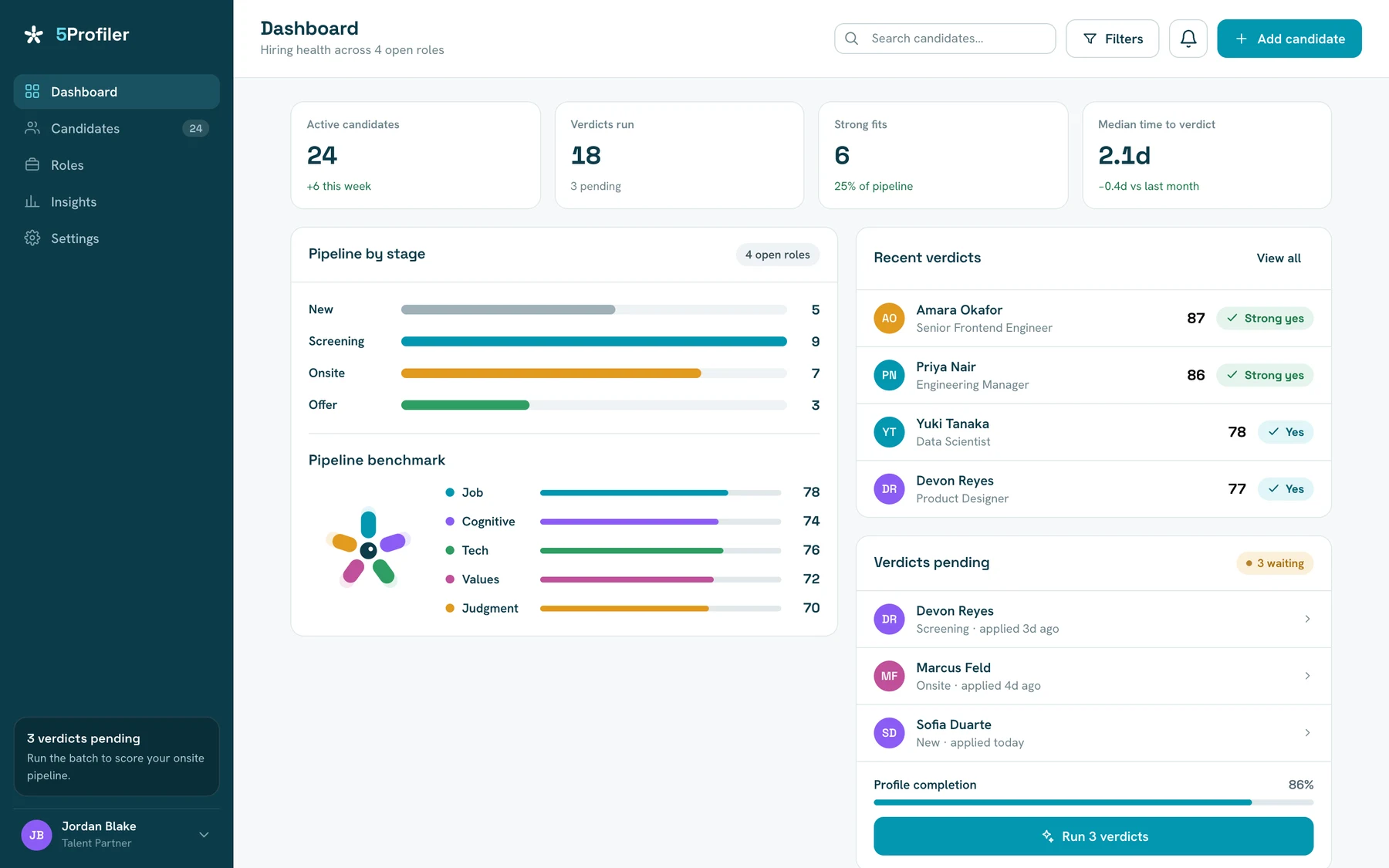The height and width of the screenshot is (868, 1389).
Task: Click the teal Job legend dot
Action: click(450, 492)
